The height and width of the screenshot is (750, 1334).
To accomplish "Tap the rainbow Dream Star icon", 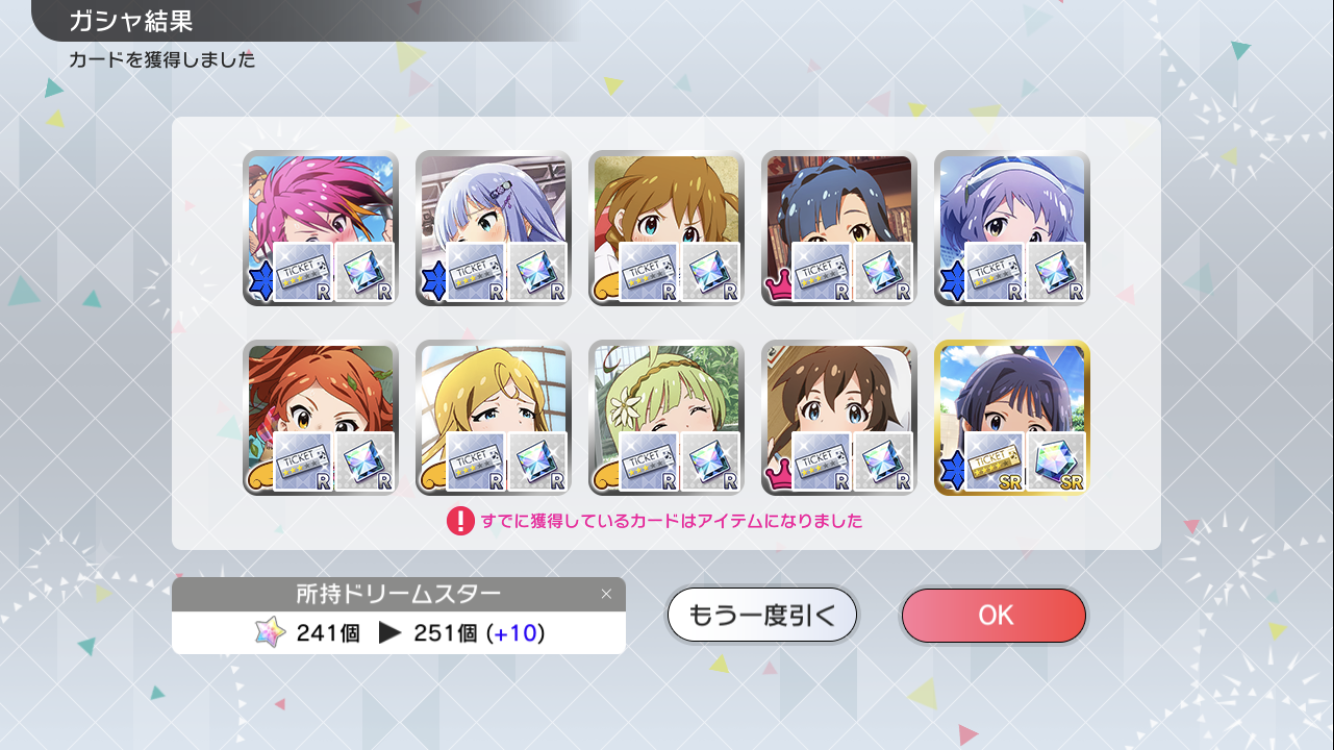I will 270,633.
